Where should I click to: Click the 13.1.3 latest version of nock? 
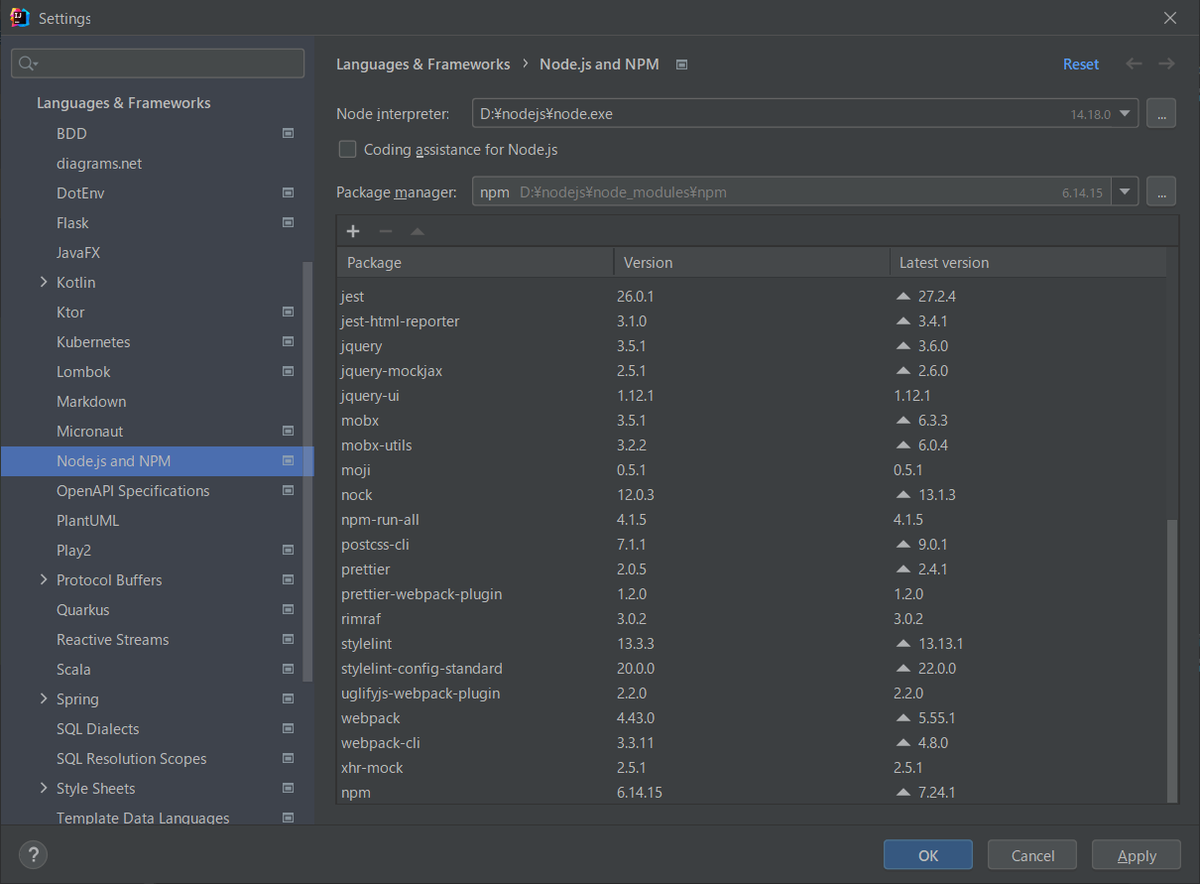tap(937, 495)
